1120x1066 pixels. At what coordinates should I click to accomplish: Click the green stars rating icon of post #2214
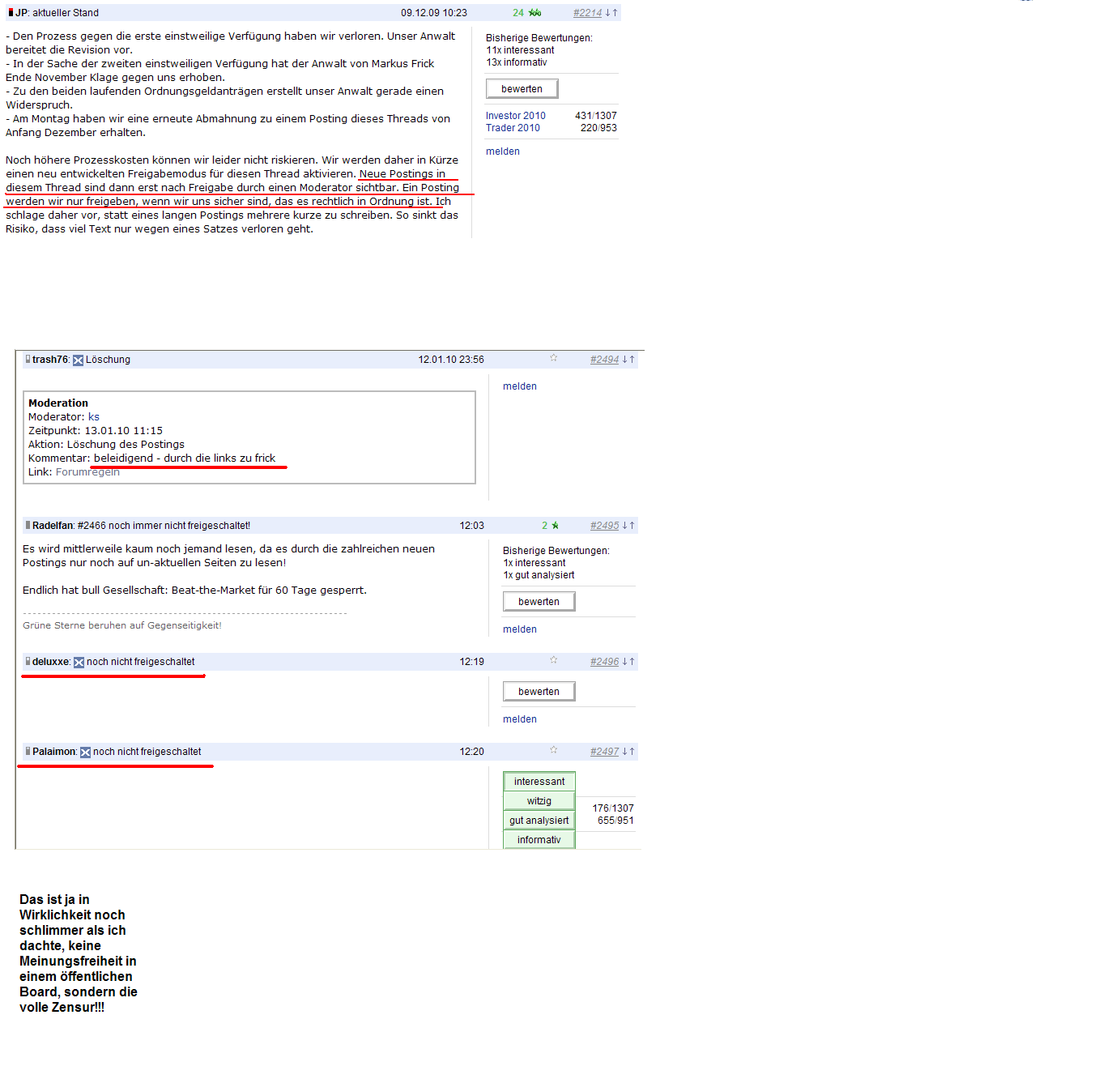(534, 13)
